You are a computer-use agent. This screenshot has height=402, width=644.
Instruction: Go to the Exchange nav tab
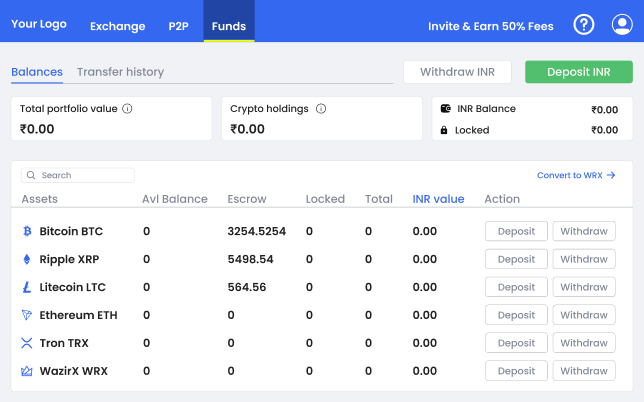coord(117,26)
